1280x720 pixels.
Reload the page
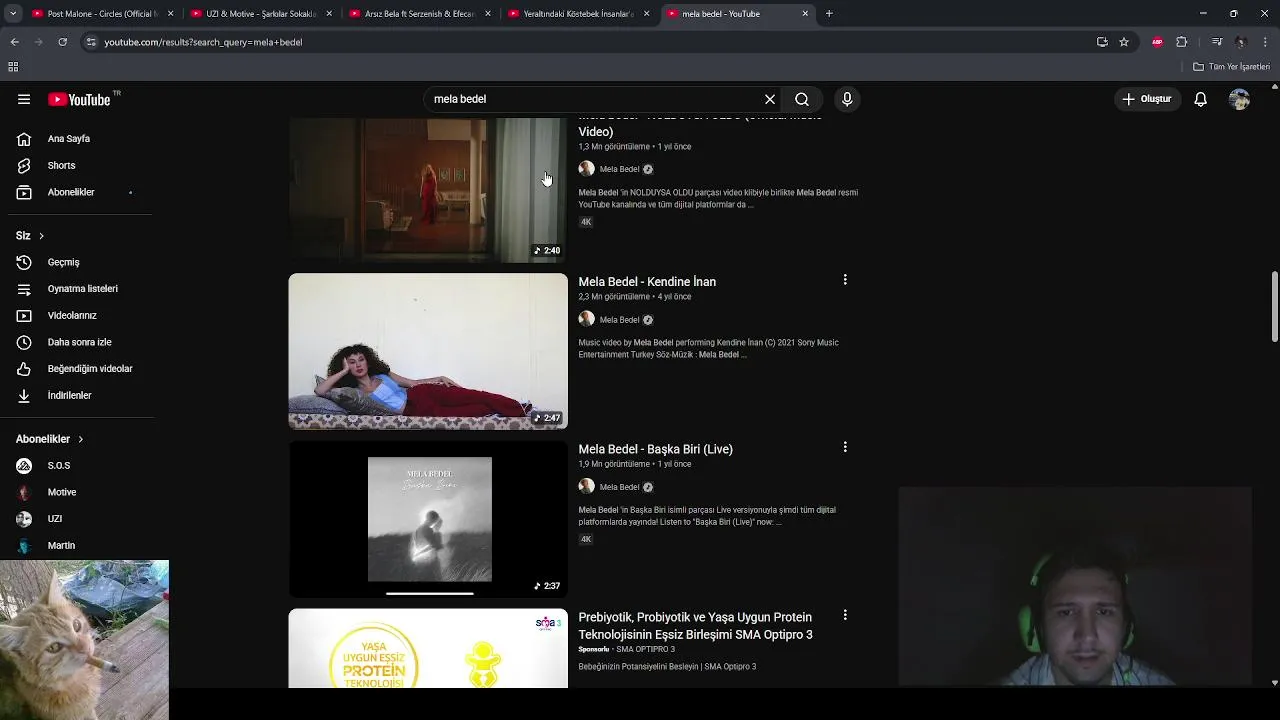62,42
